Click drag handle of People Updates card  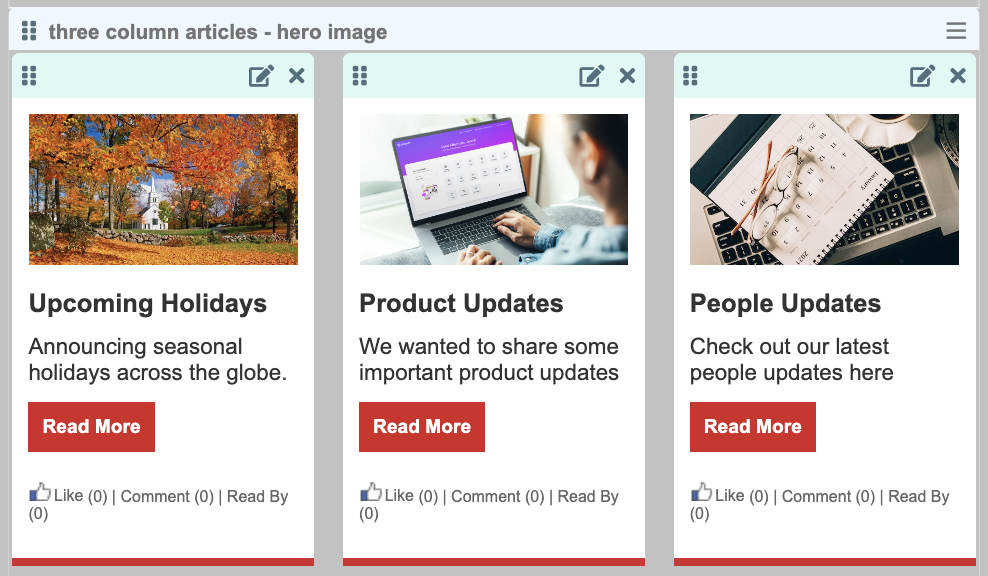[x=690, y=76]
